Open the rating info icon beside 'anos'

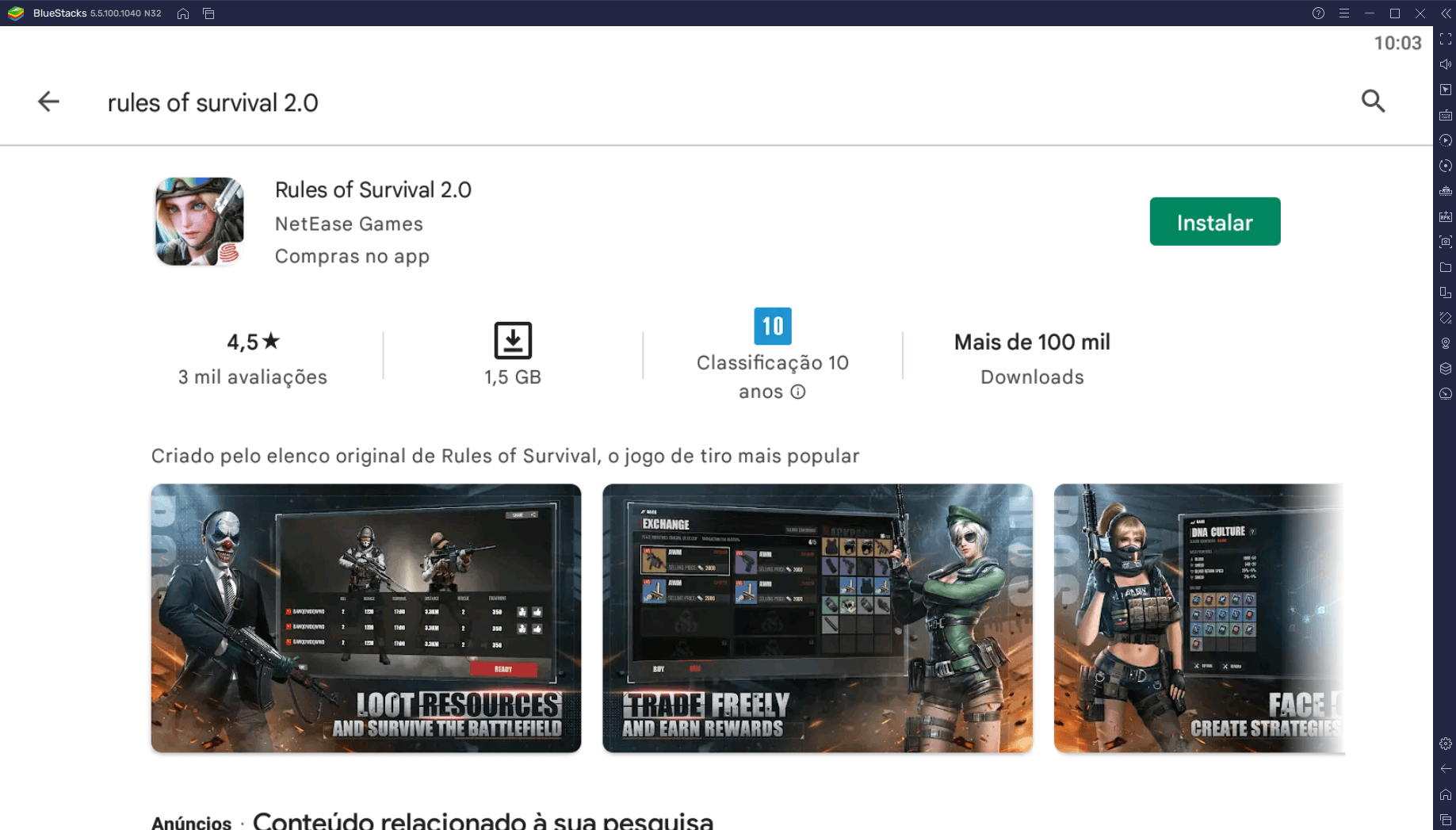[x=798, y=392]
